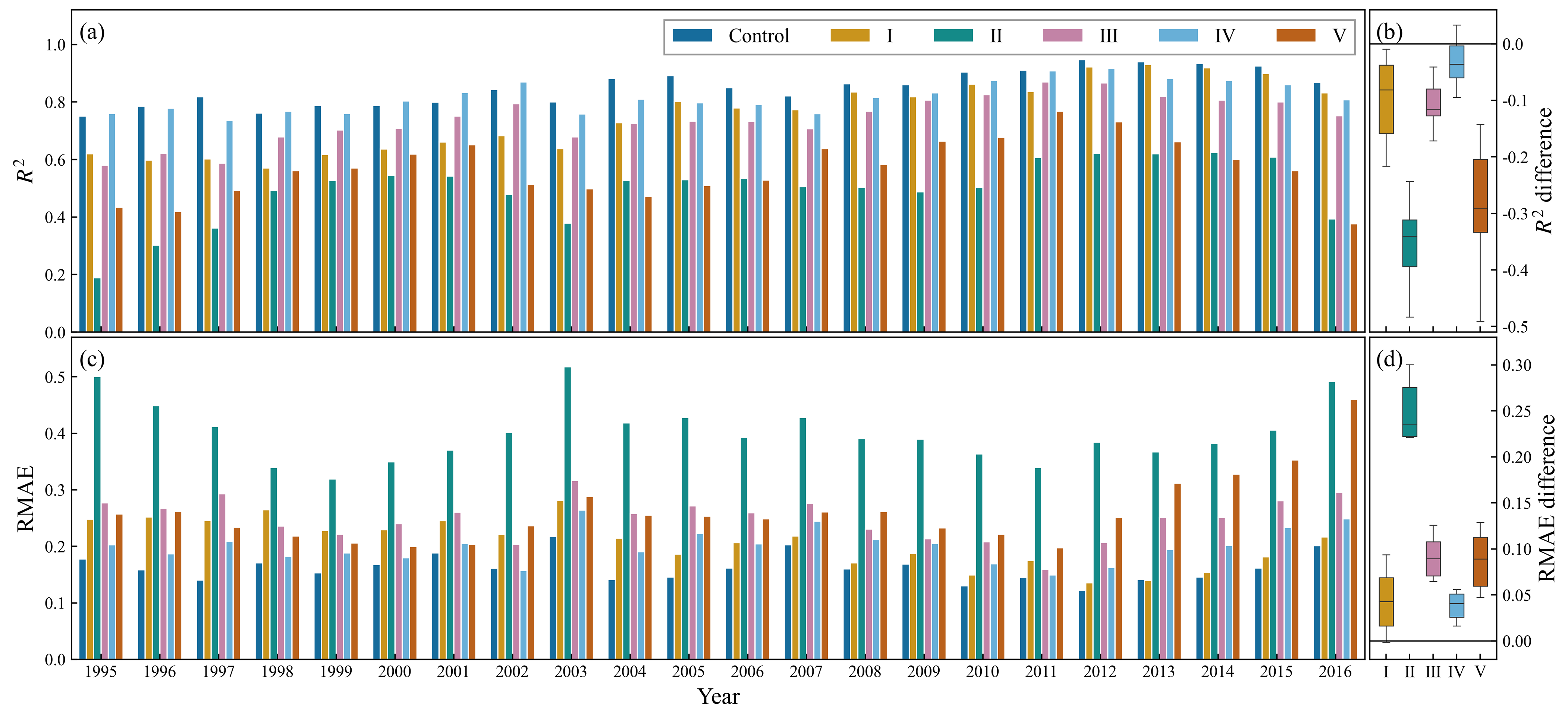1568x713 pixels.
Task: Click the brown legend swatch for V
Action: coord(1296,35)
